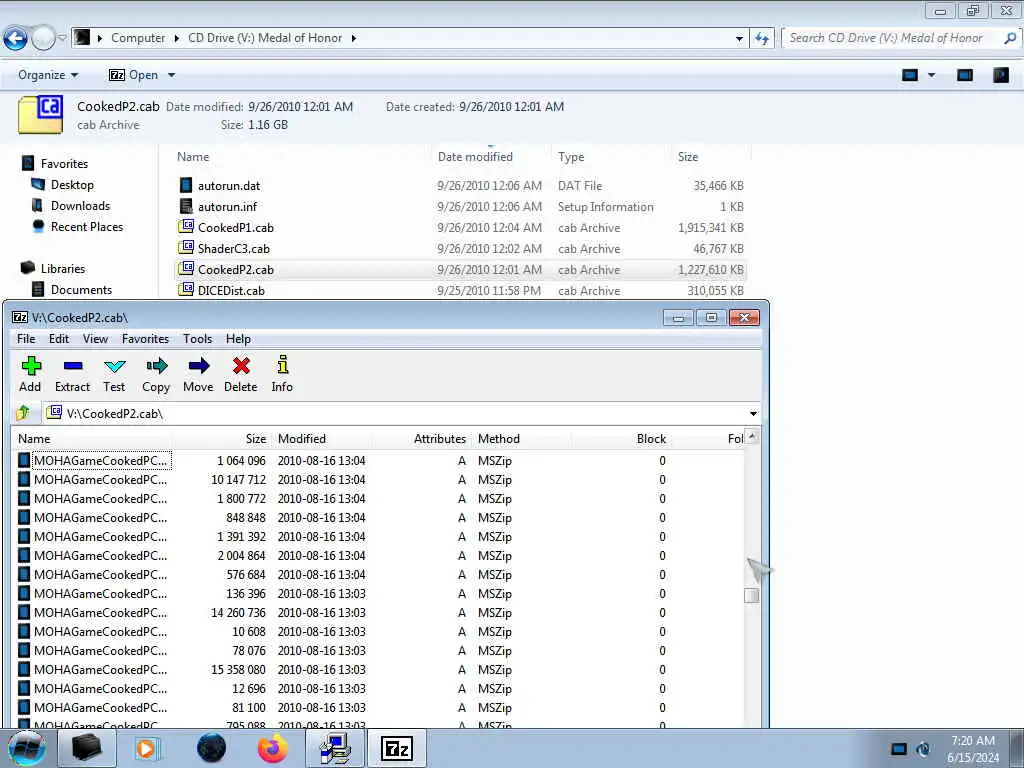
Task: Click the Explorer Help icon
Action: pos(1000,75)
